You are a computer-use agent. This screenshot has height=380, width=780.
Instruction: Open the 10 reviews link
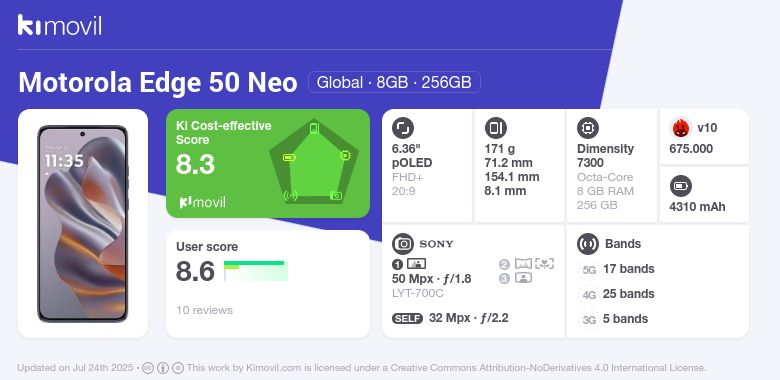click(204, 310)
